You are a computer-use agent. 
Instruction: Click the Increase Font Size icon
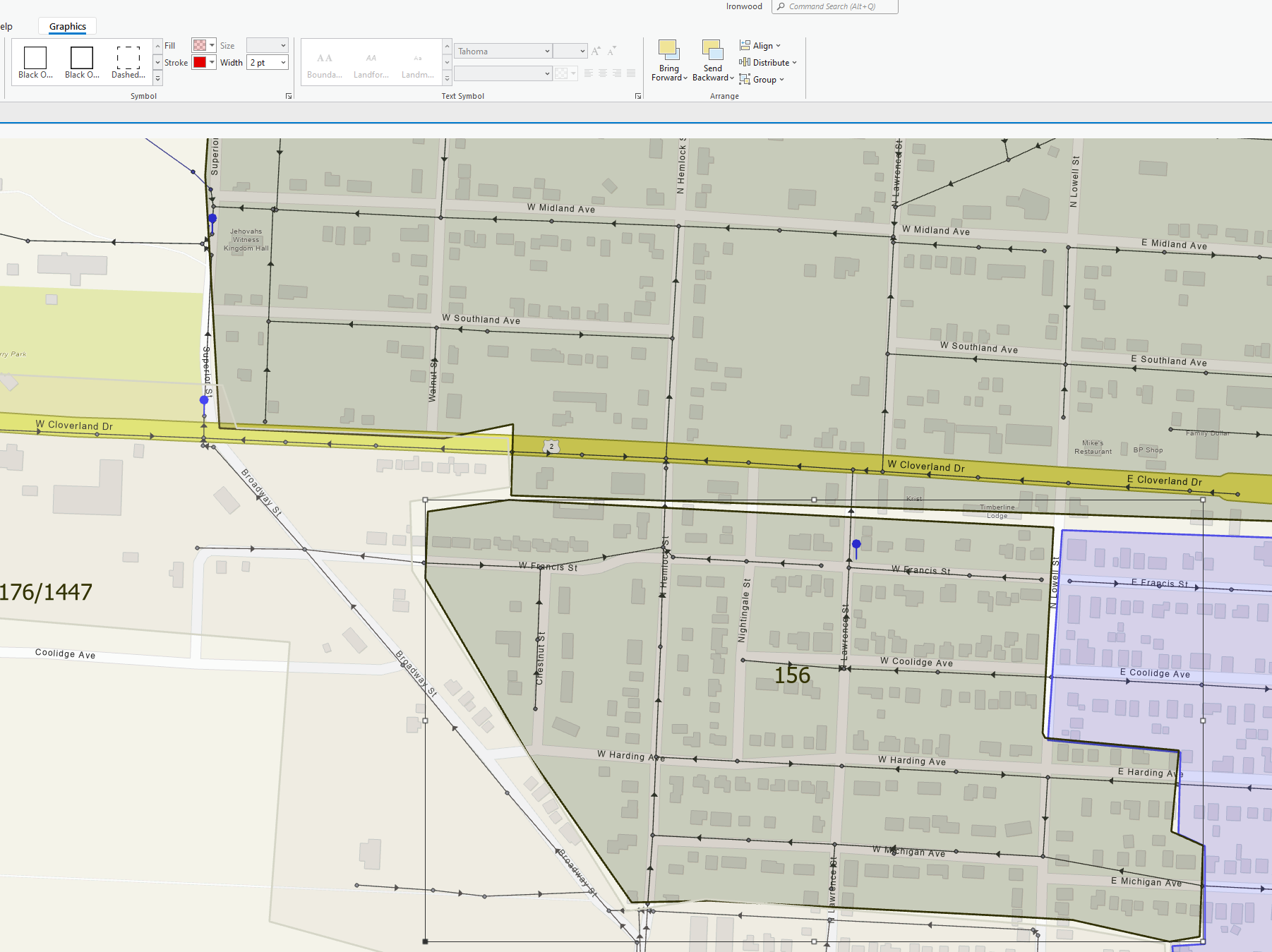pyautogui.click(x=596, y=51)
